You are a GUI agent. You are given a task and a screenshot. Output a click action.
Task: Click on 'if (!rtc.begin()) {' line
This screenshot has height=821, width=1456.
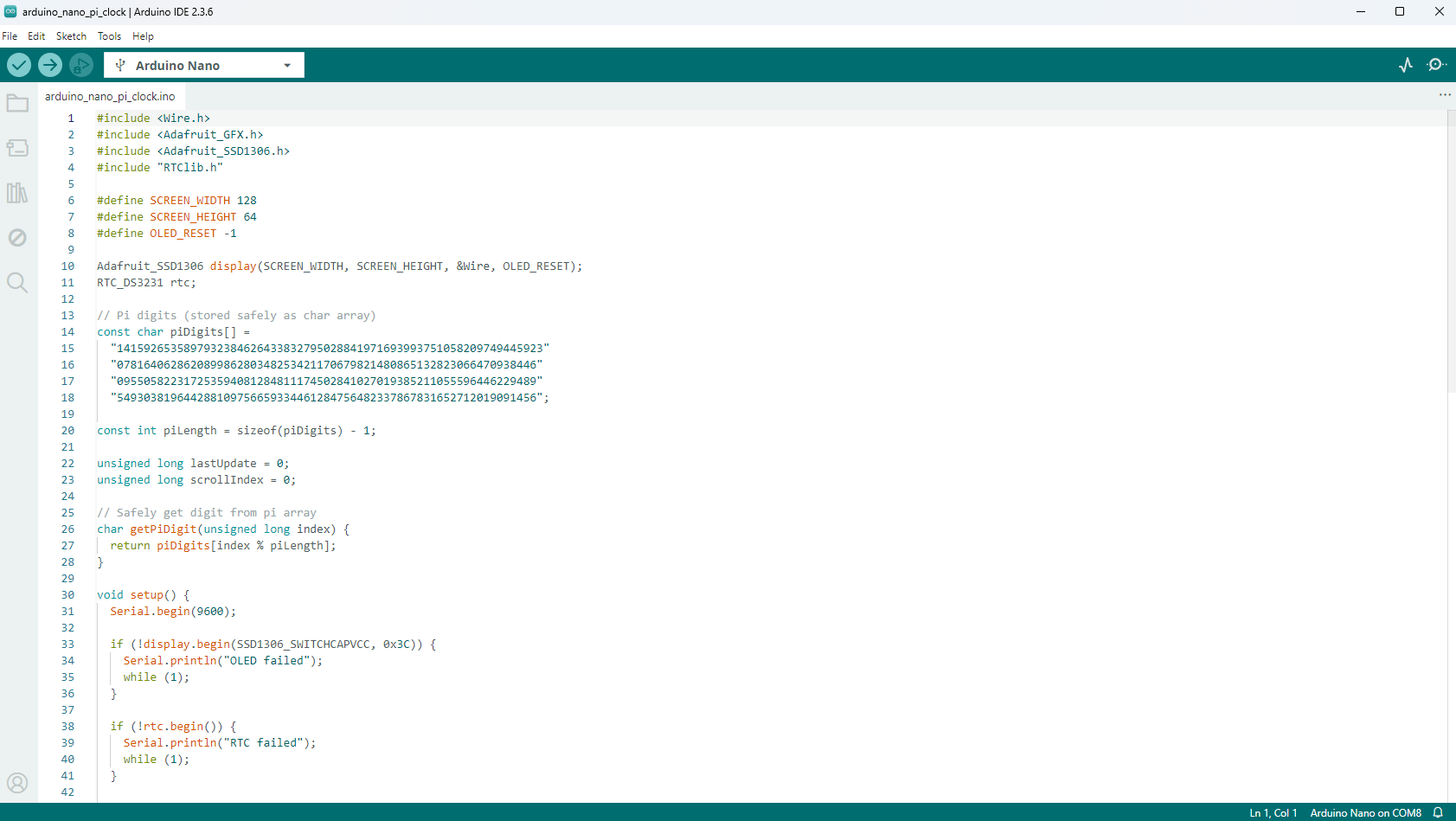pos(173,727)
